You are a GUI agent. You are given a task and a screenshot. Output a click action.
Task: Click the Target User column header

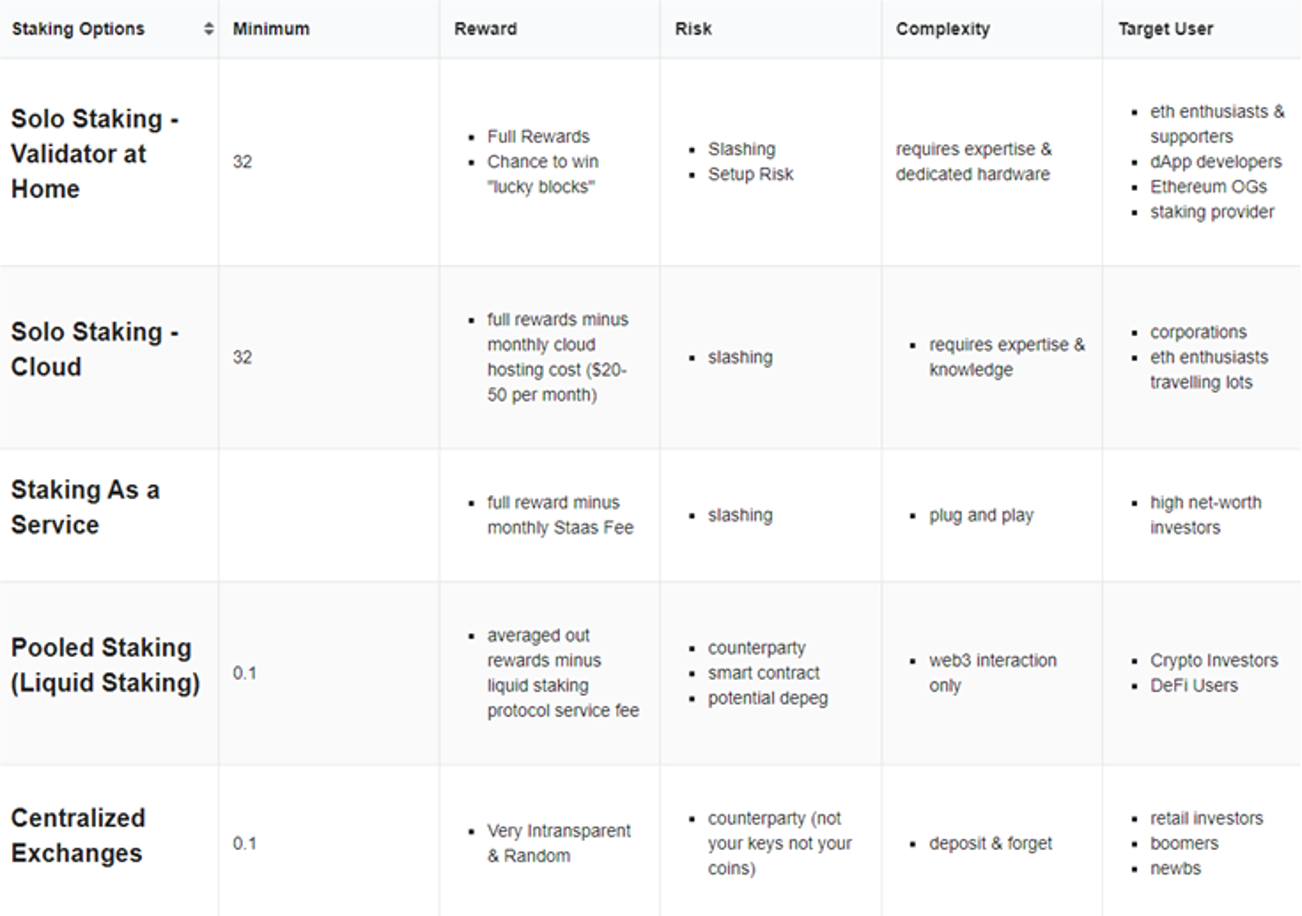coord(1165,29)
